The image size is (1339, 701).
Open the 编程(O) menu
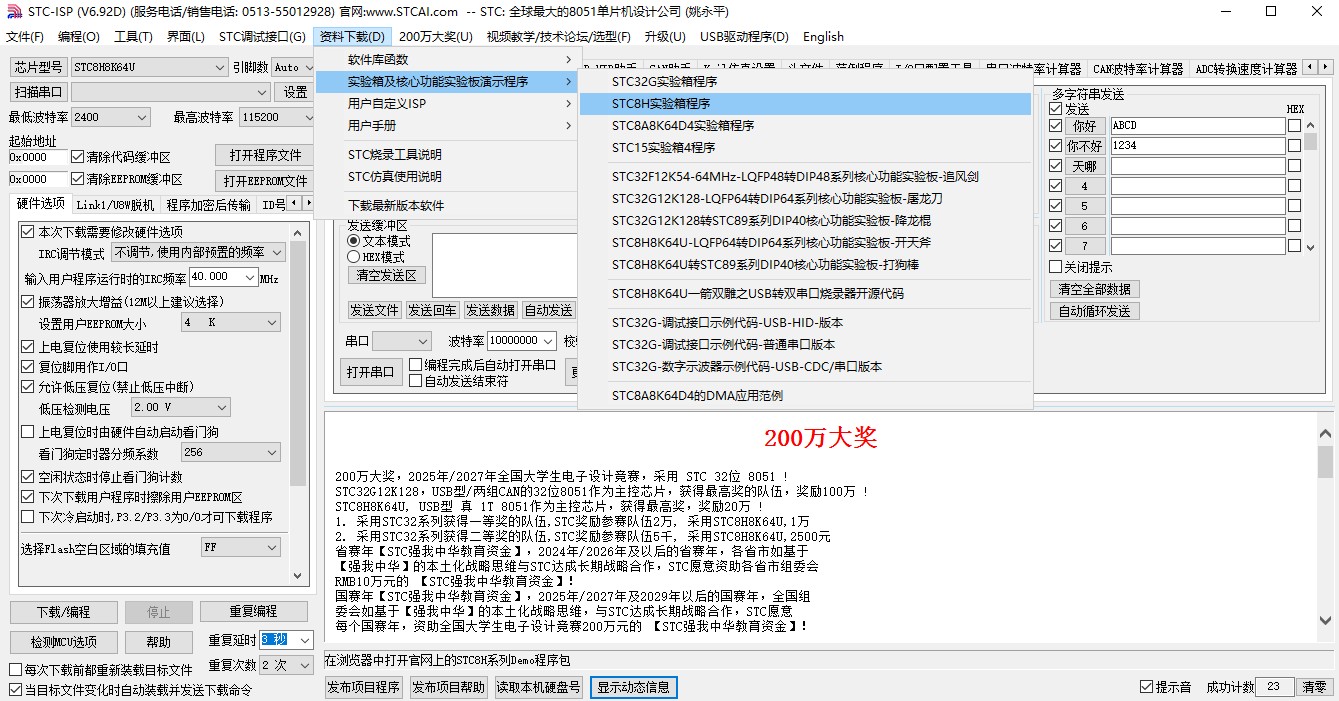pos(79,37)
